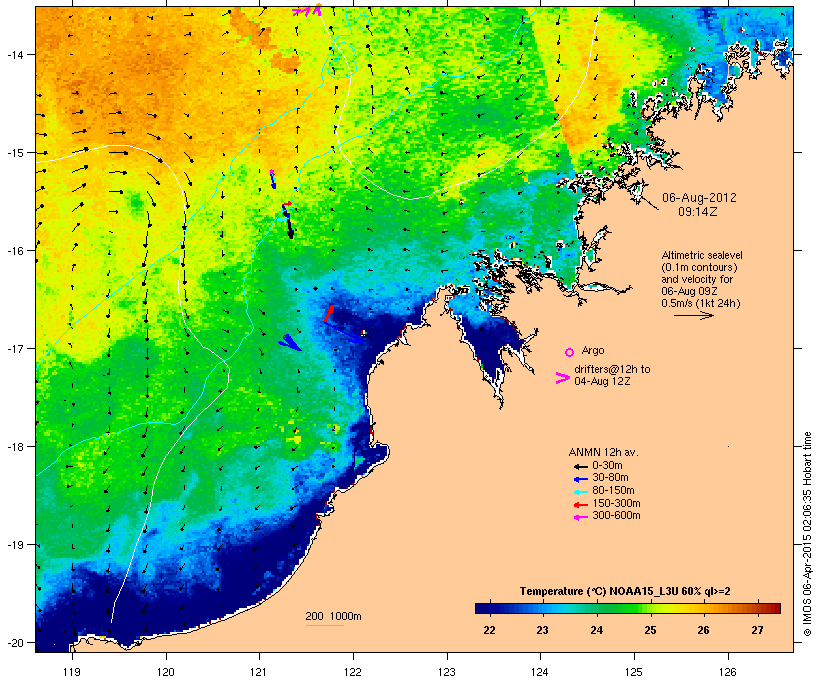Click the magenta drifters arrowhead legend symbol
Viewport: 820px width, 680px height.
click(563, 378)
